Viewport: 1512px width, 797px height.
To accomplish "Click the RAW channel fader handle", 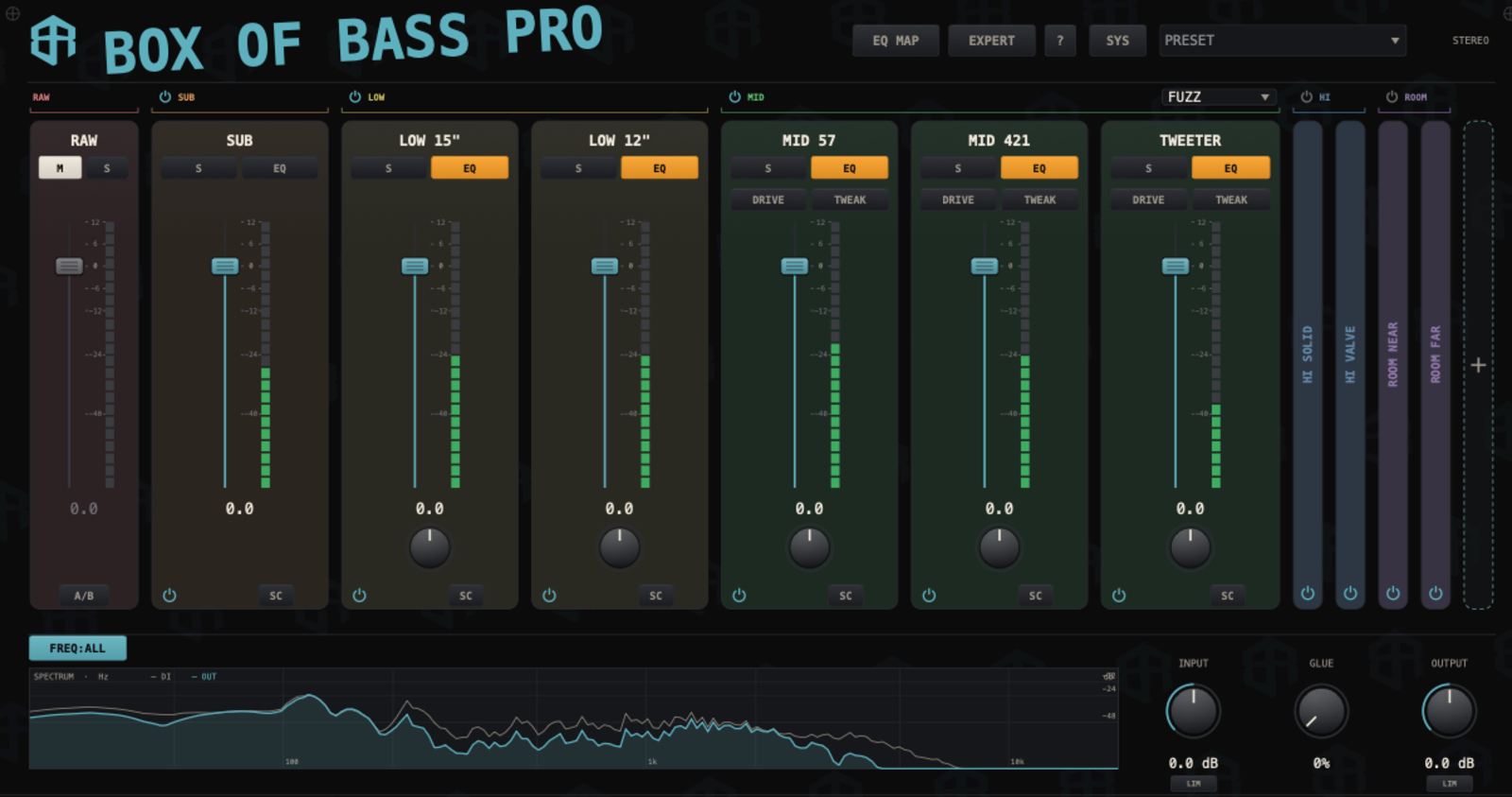I will pos(69,266).
